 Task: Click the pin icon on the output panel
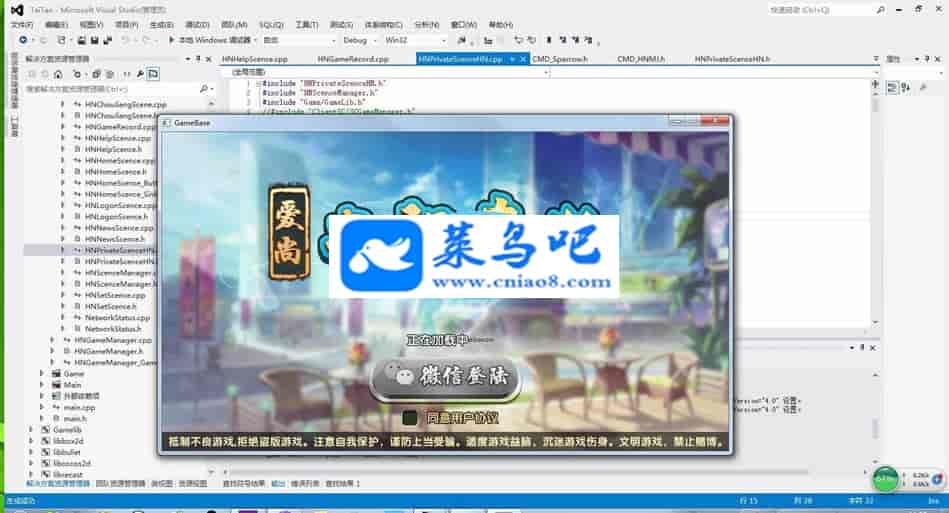click(862, 347)
